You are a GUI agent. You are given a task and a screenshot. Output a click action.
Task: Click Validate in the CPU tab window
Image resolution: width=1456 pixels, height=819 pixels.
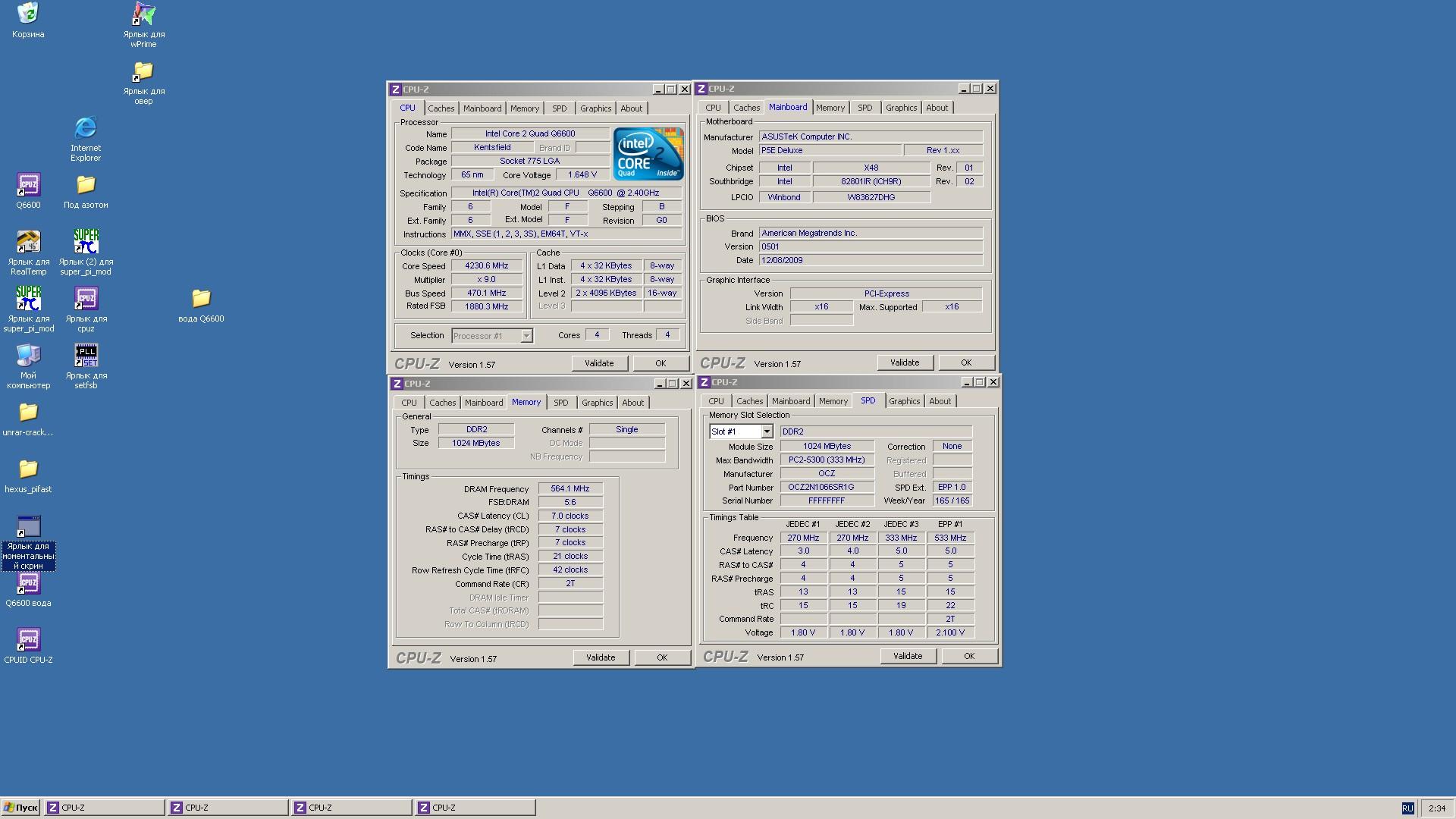point(599,363)
